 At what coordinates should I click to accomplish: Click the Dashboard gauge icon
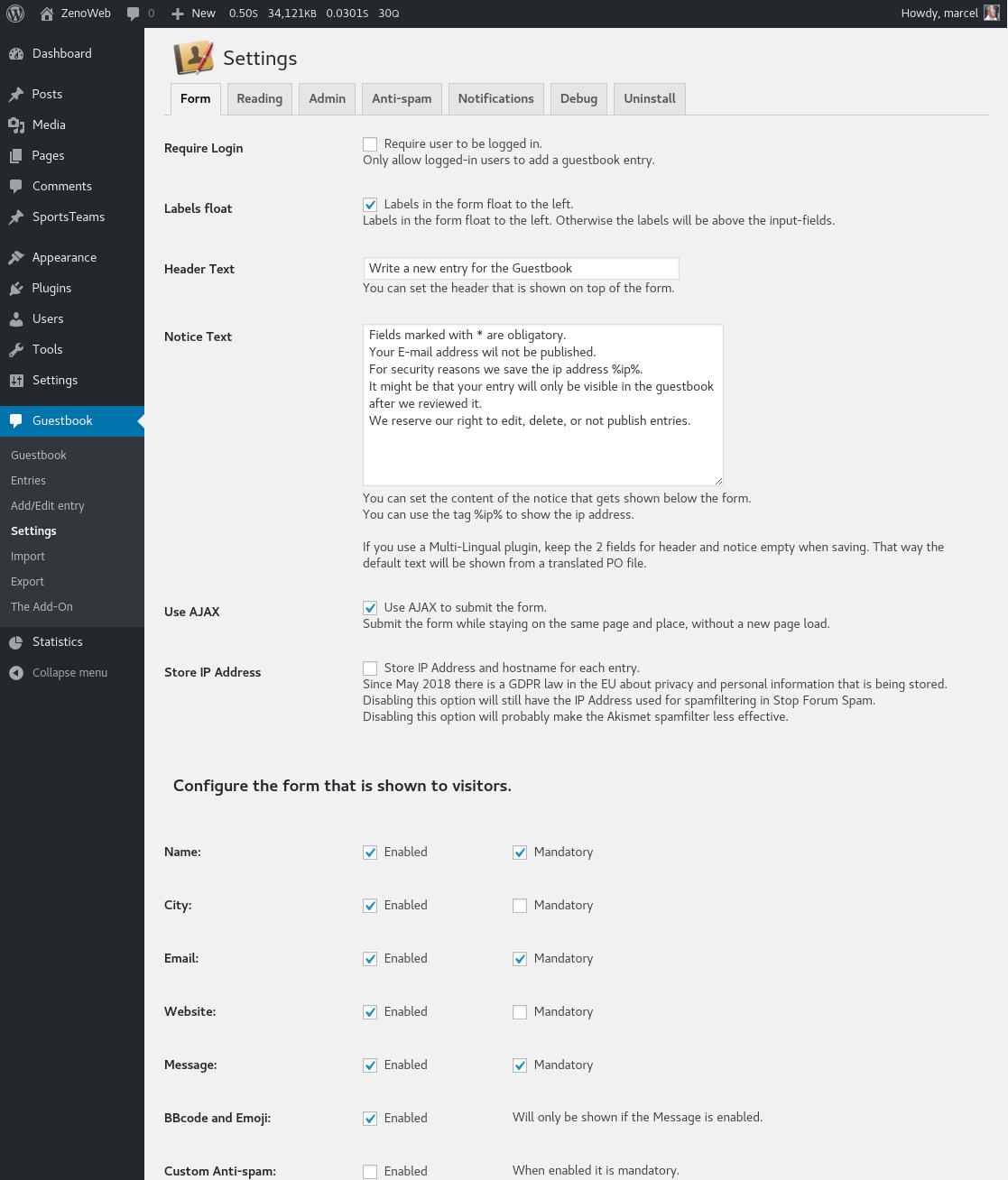16,54
